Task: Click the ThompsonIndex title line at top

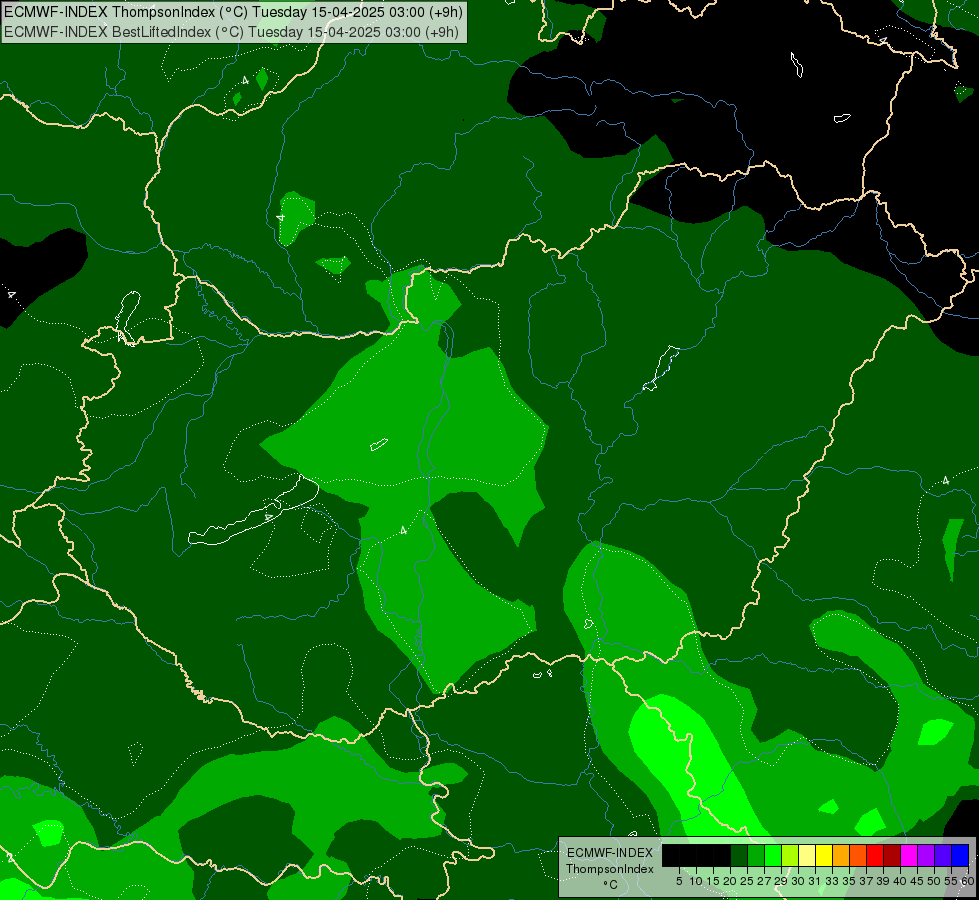Action: (x=234, y=12)
